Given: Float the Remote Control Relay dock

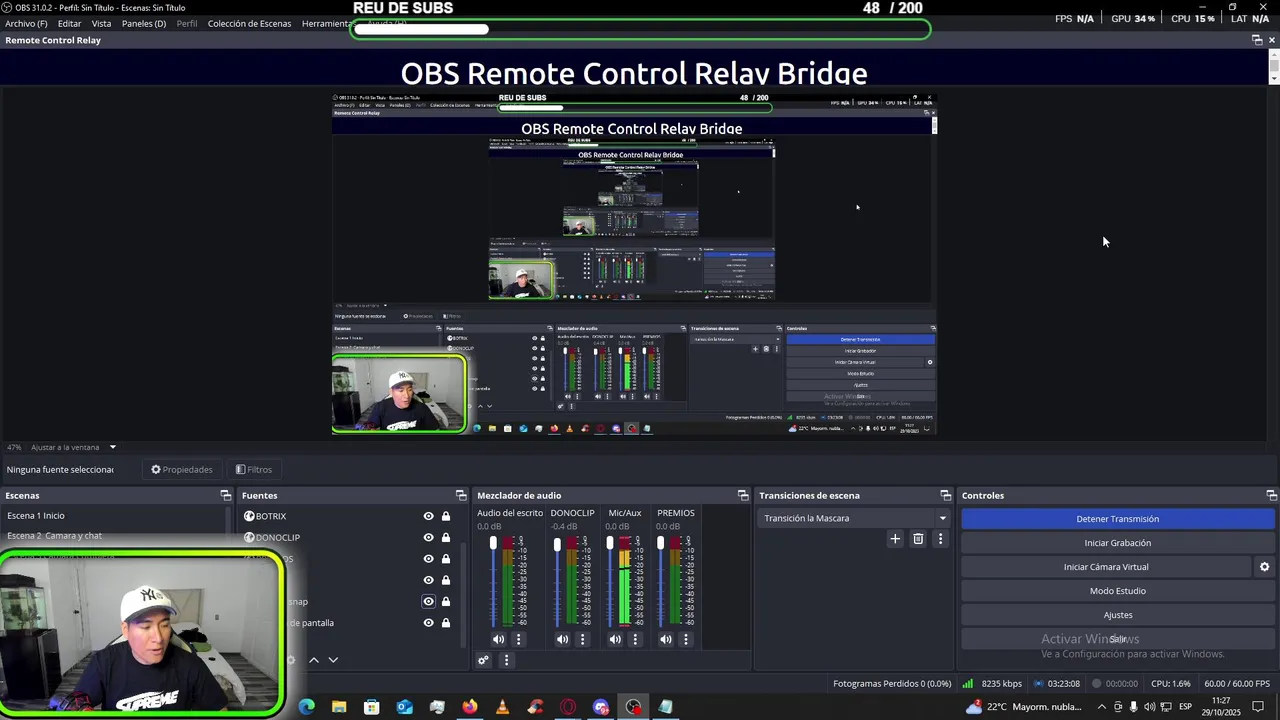Looking at the screenshot, I should tap(1257, 40).
